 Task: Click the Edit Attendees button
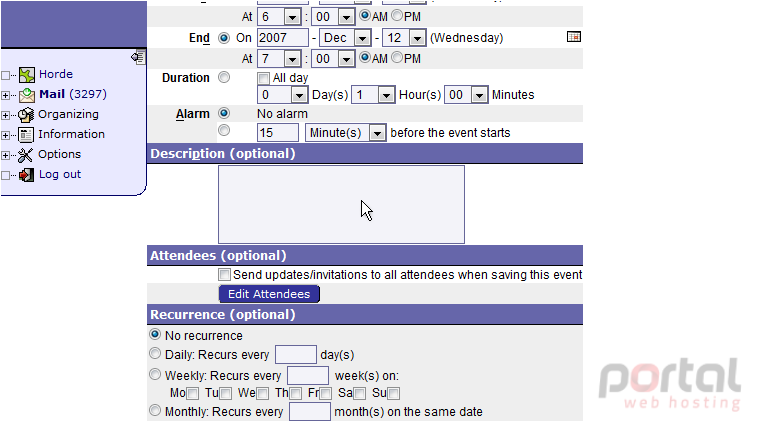[x=269, y=294]
